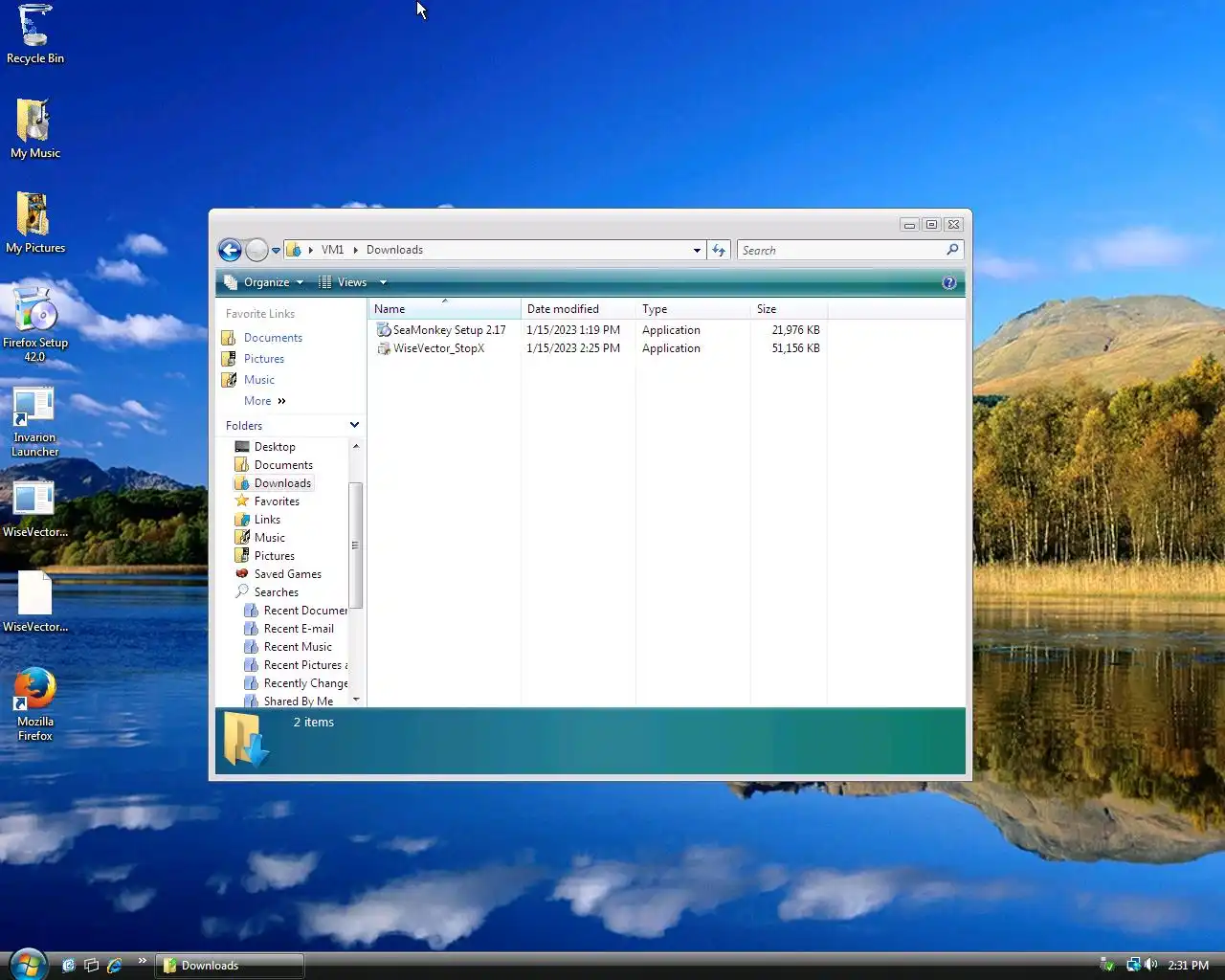Click the 51,156 KB size cell
This screenshot has height=980, width=1225.
tap(795, 348)
